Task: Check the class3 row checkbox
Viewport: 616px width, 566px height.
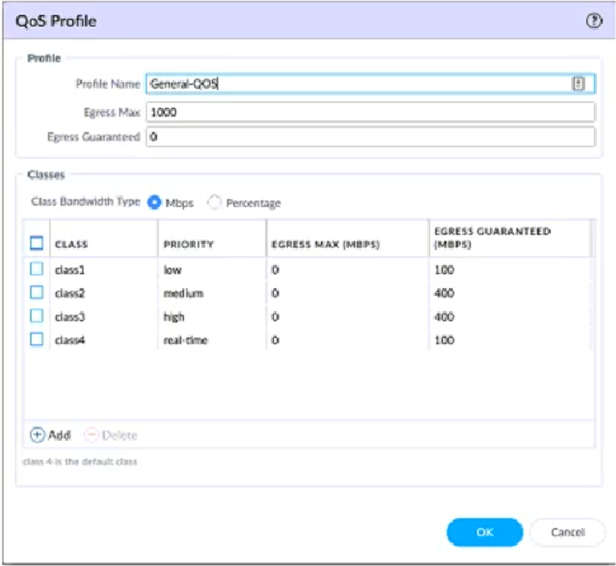Action: tap(37, 317)
